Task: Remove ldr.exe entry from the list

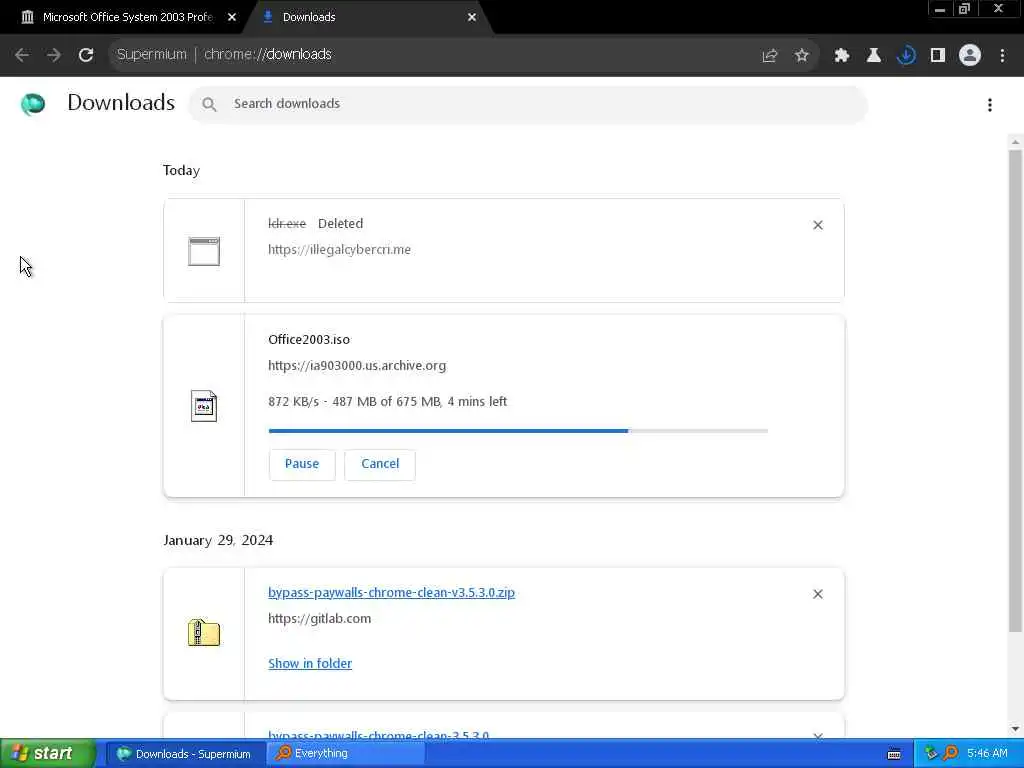Action: 818,225
